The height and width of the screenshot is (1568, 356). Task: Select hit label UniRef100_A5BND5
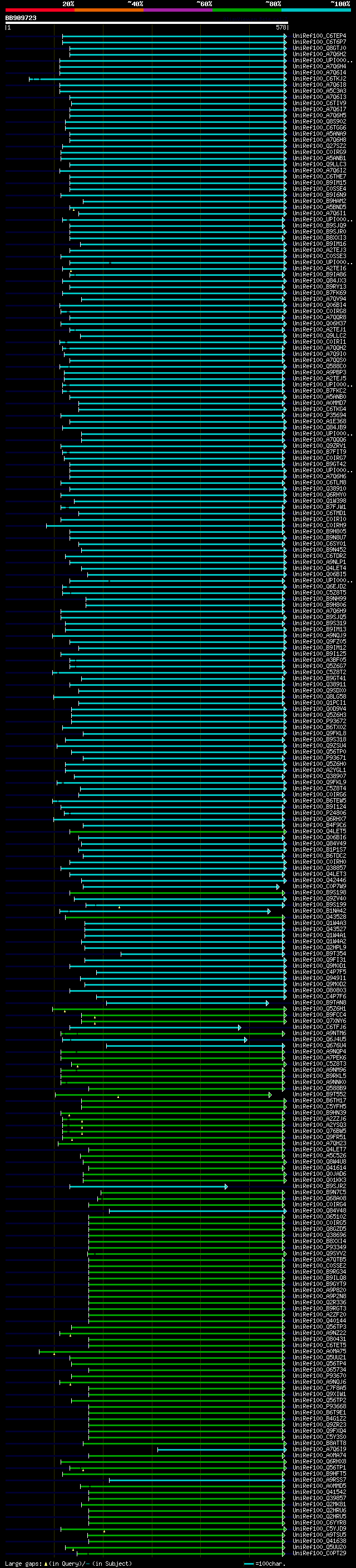[319, 207]
